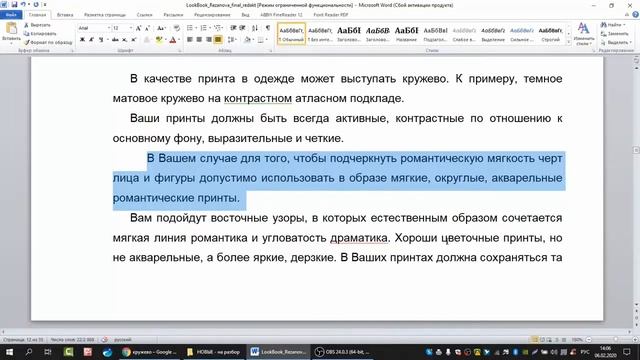The height and width of the screenshot is (360, 640).
Task: Click the Text Effects icon
Action: coord(147,40)
